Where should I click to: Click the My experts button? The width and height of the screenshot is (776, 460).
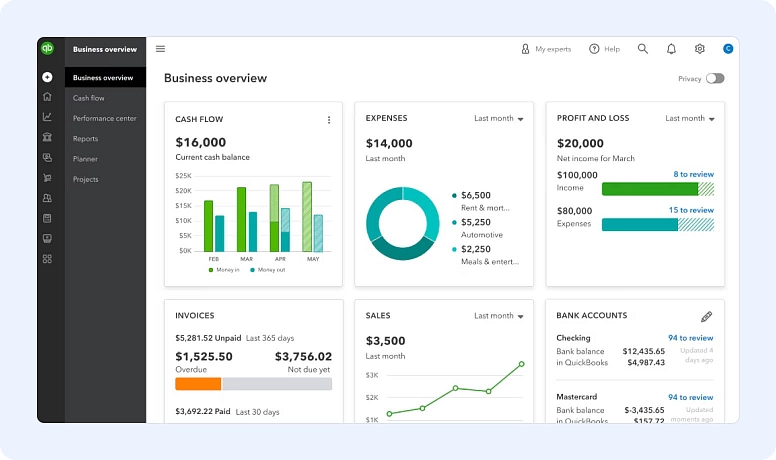point(546,49)
